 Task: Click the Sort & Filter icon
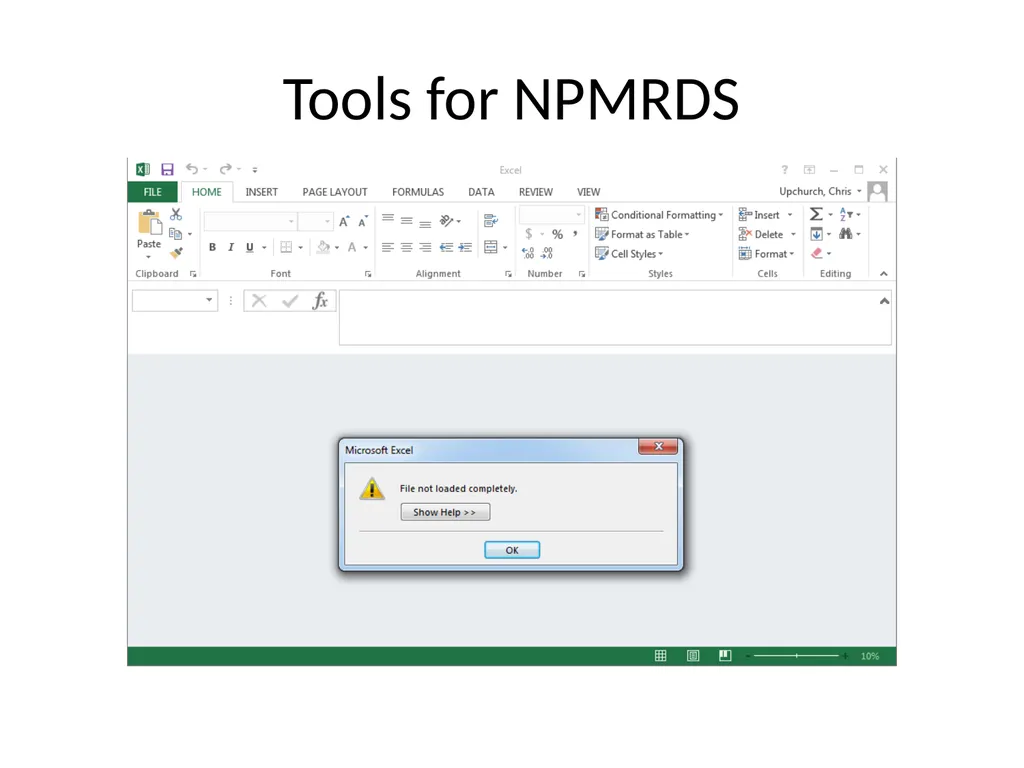tap(846, 214)
